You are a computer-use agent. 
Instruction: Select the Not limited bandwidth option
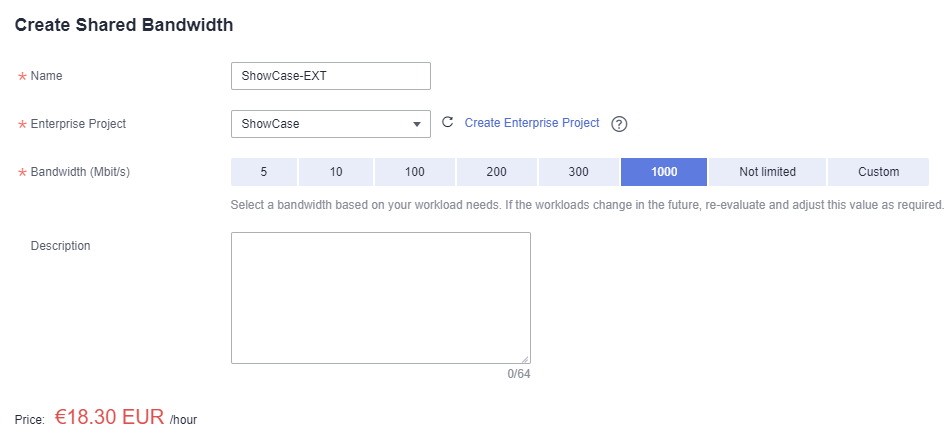click(x=767, y=172)
